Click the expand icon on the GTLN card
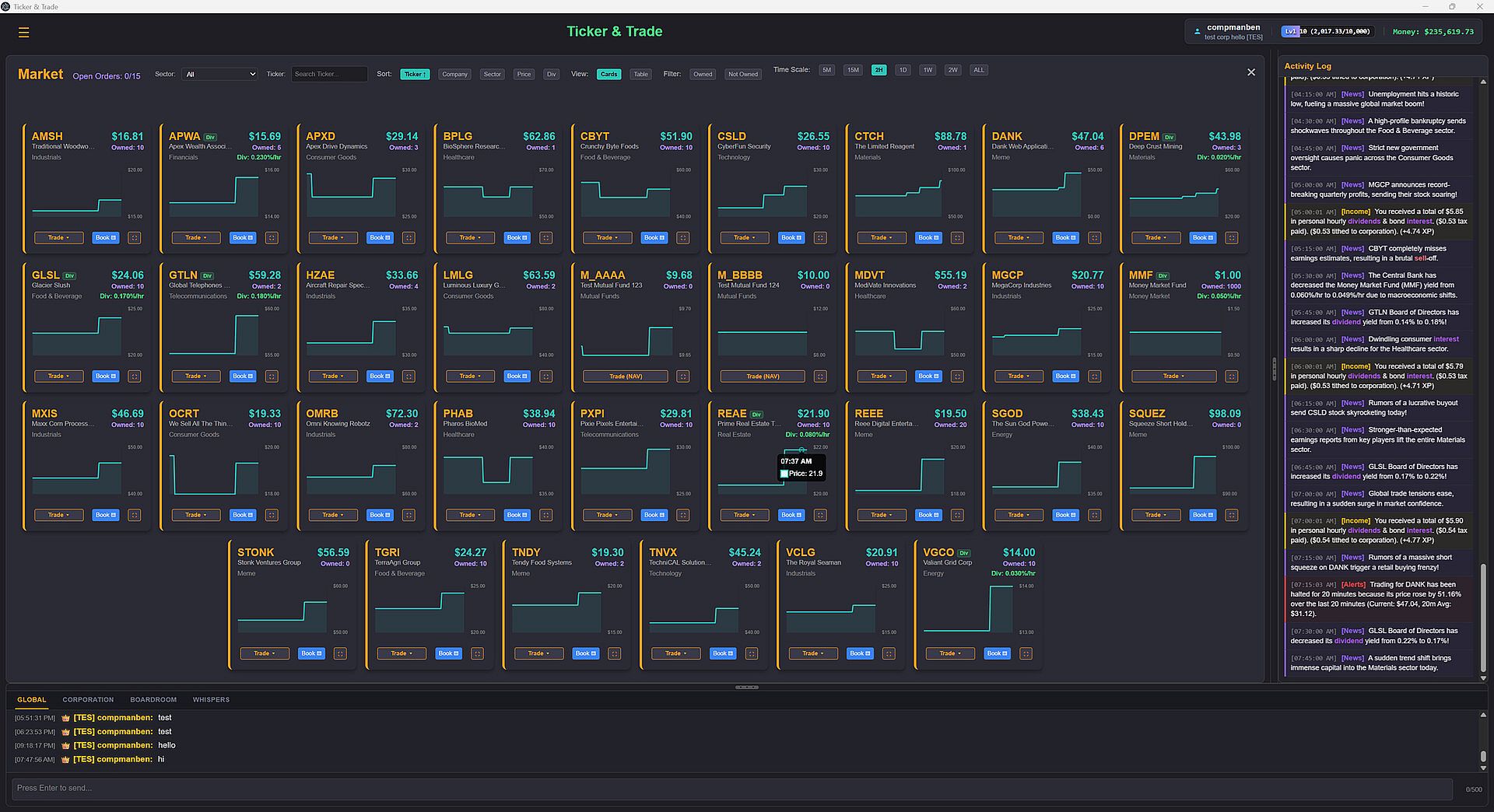Screen dimensions: 1494x812 (272, 376)
